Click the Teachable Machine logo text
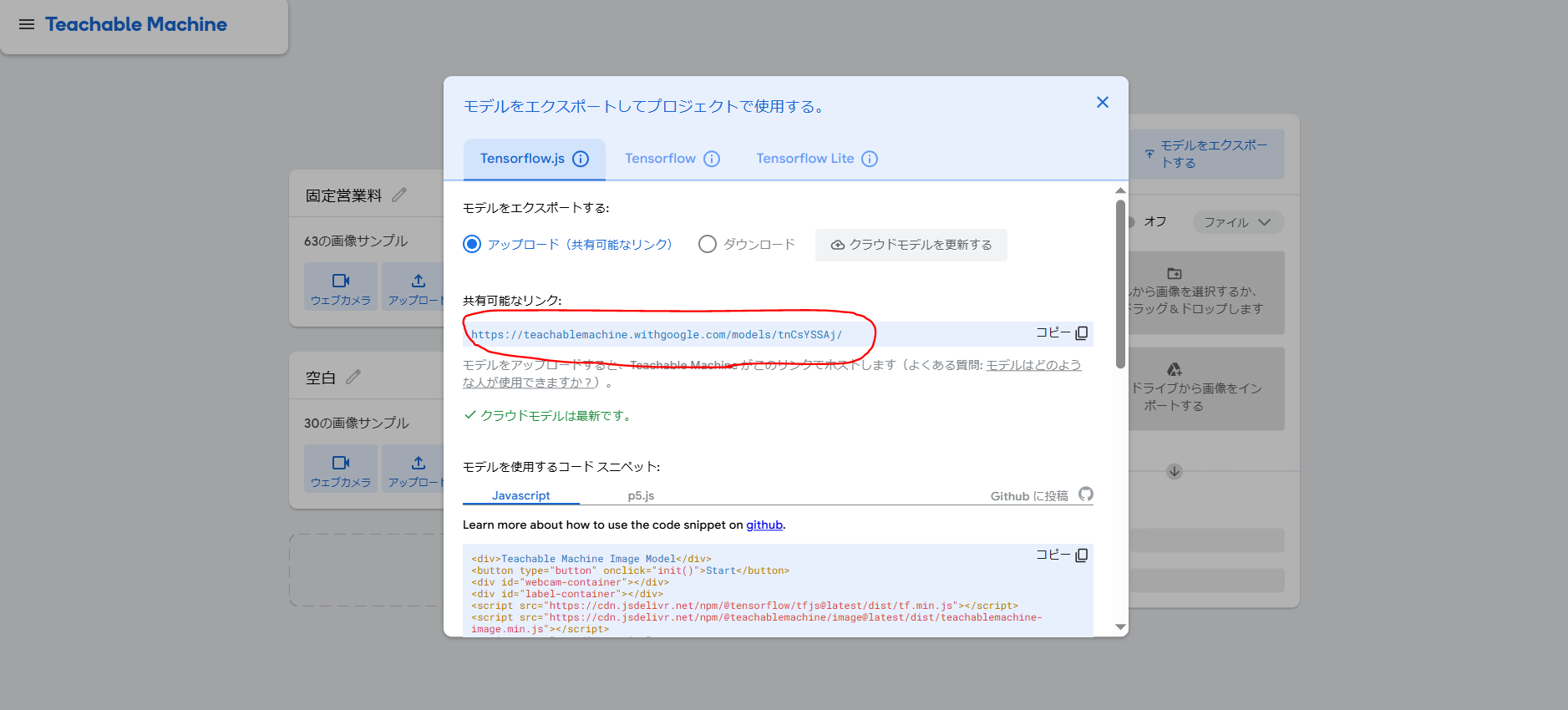The height and width of the screenshot is (710, 1568). coord(136,24)
